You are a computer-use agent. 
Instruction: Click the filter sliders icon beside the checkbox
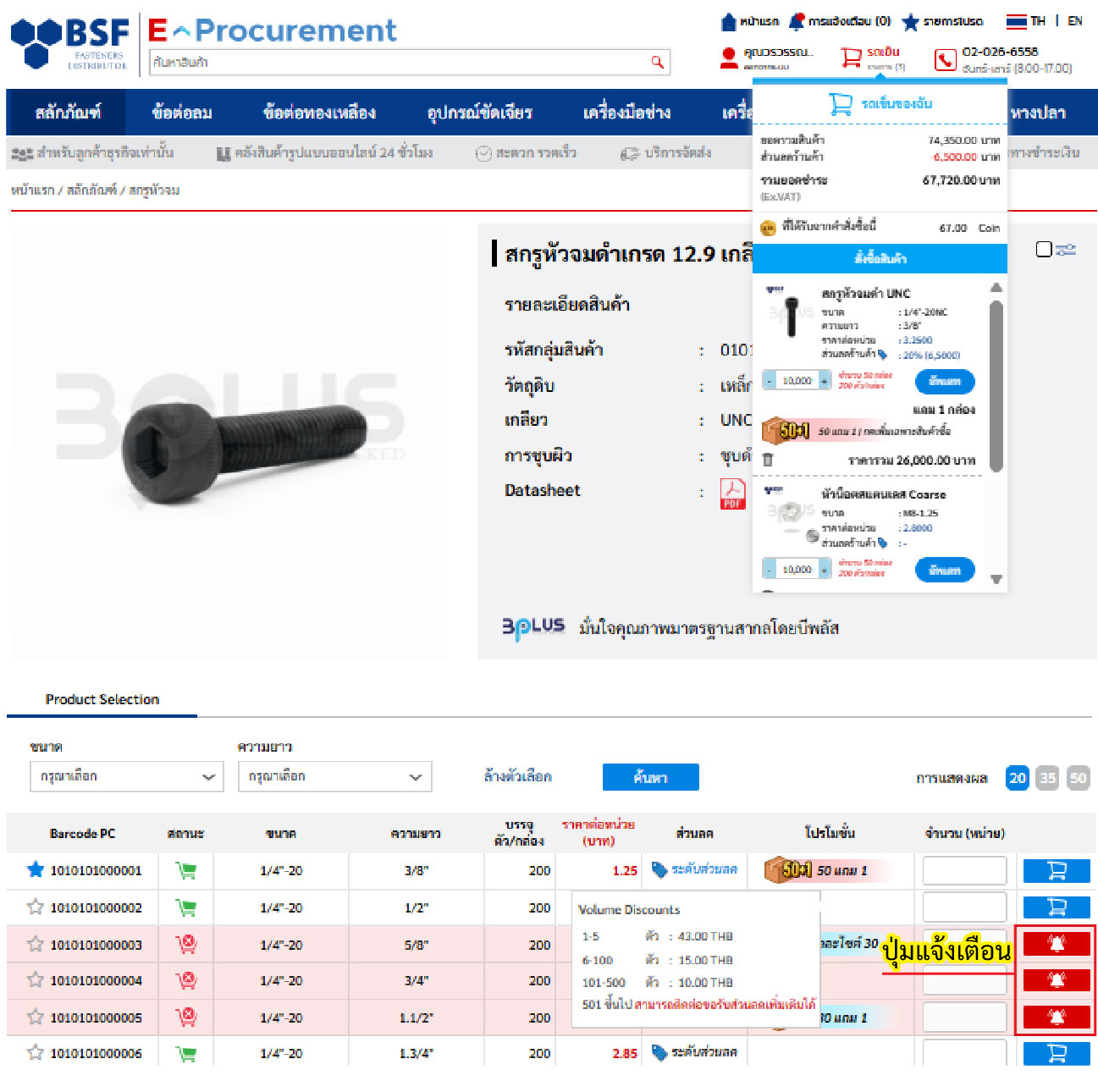point(1066,249)
